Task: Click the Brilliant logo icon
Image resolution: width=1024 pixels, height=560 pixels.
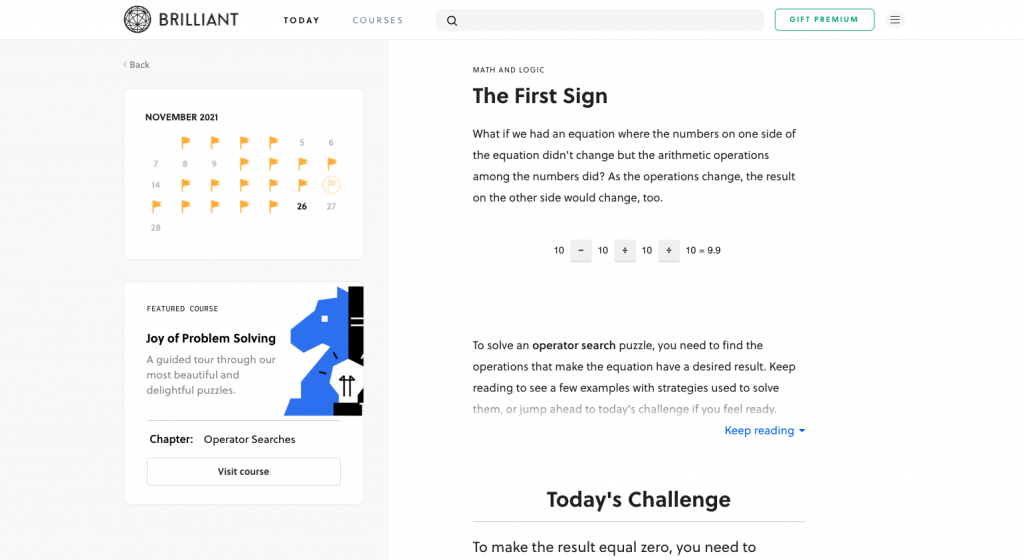Action: [138, 19]
